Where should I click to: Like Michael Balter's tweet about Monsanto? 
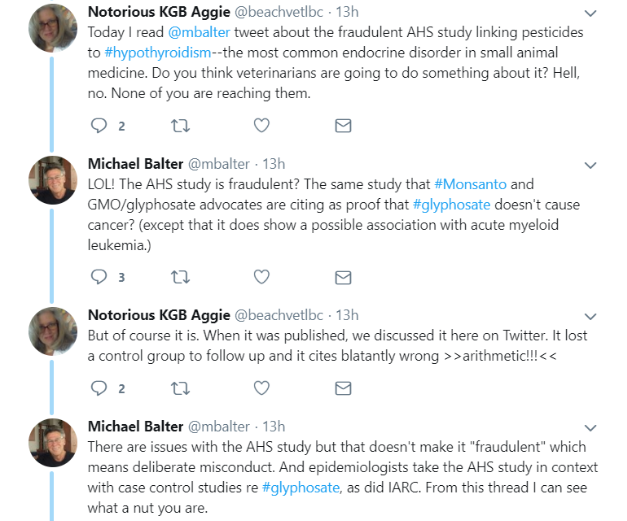[261, 278]
